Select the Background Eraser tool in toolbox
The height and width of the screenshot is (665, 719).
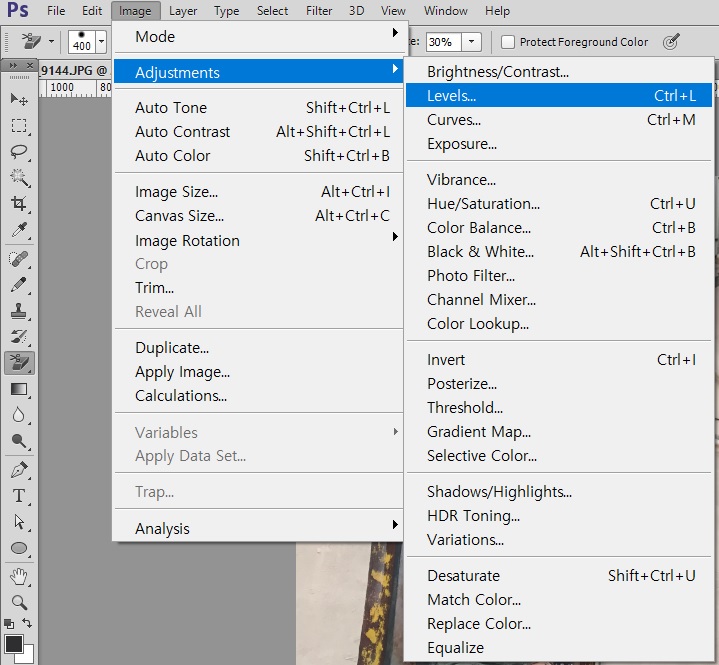pyautogui.click(x=19, y=363)
